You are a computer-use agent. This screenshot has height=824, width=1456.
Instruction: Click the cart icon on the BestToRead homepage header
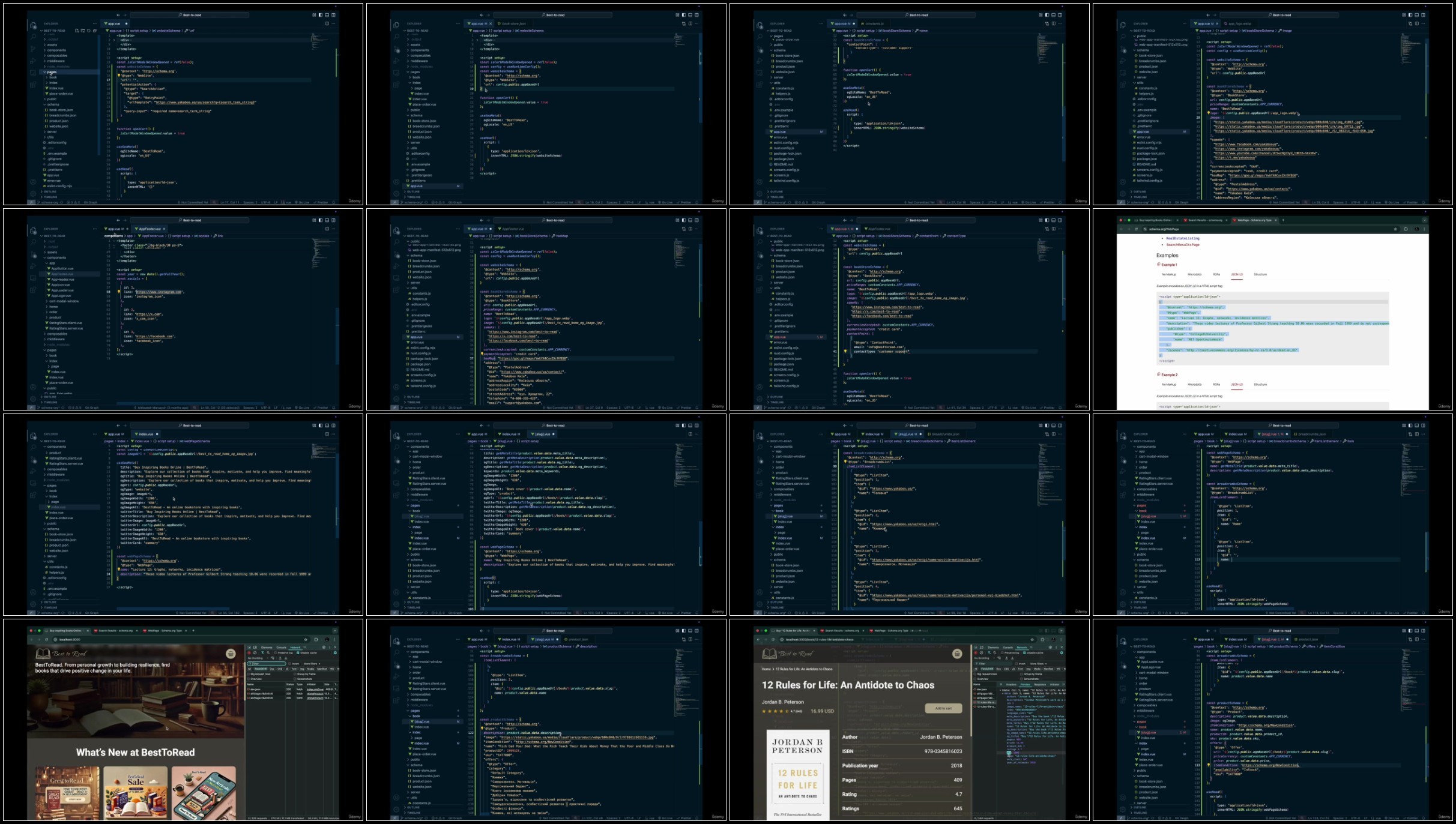[x=231, y=654]
